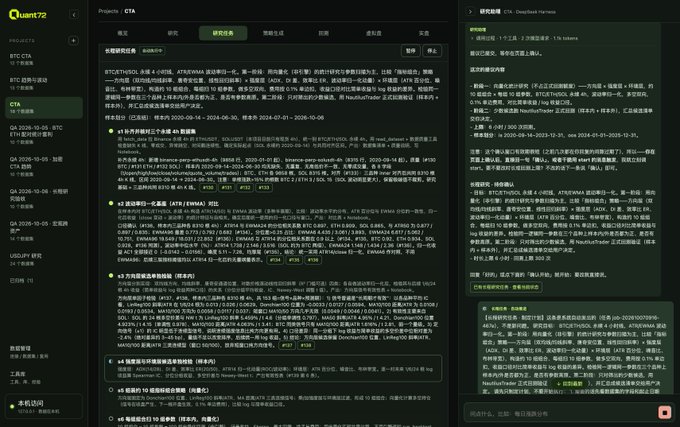Click the auto-running status badge
Image resolution: width=680 pixels, height=427 pixels.
click(x=152, y=51)
